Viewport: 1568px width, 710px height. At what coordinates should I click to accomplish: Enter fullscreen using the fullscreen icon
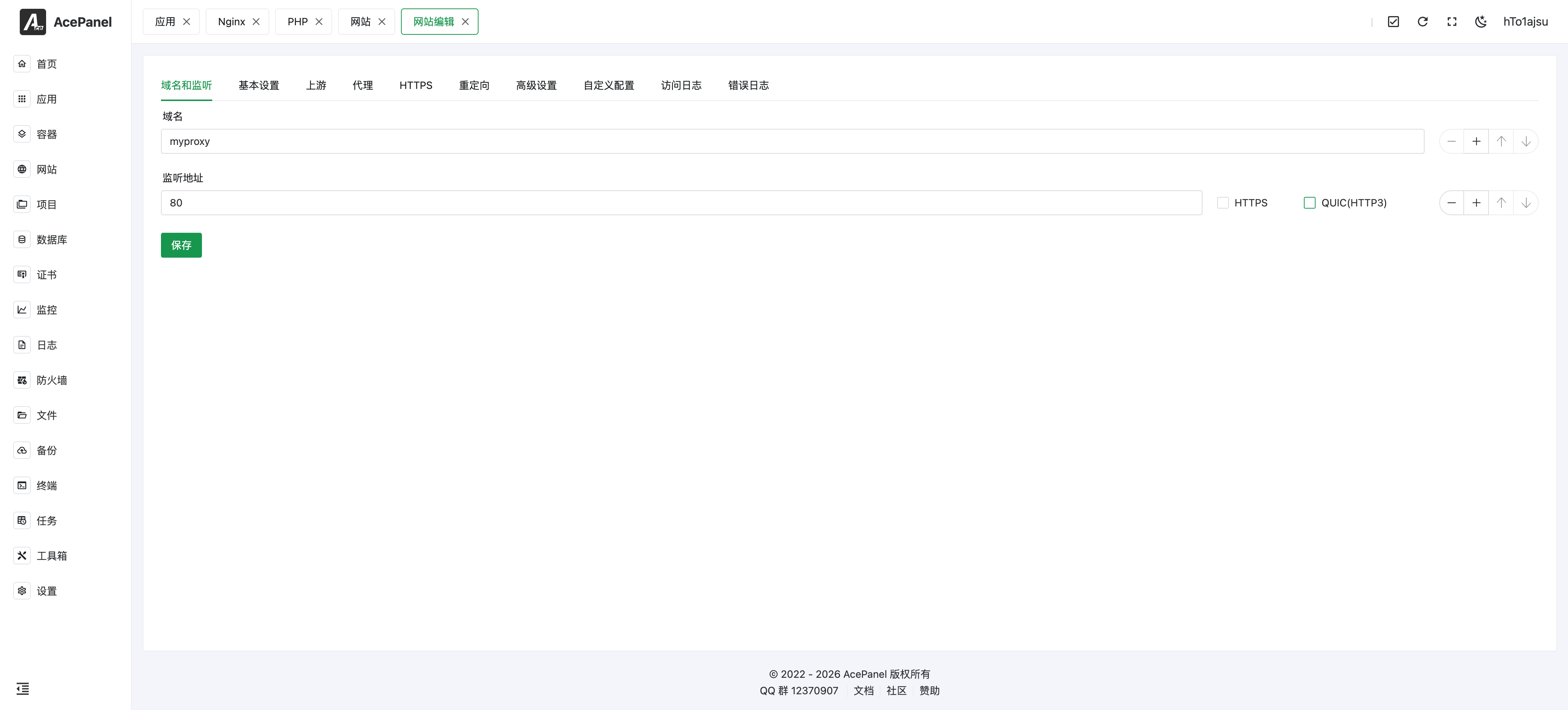(x=1452, y=21)
